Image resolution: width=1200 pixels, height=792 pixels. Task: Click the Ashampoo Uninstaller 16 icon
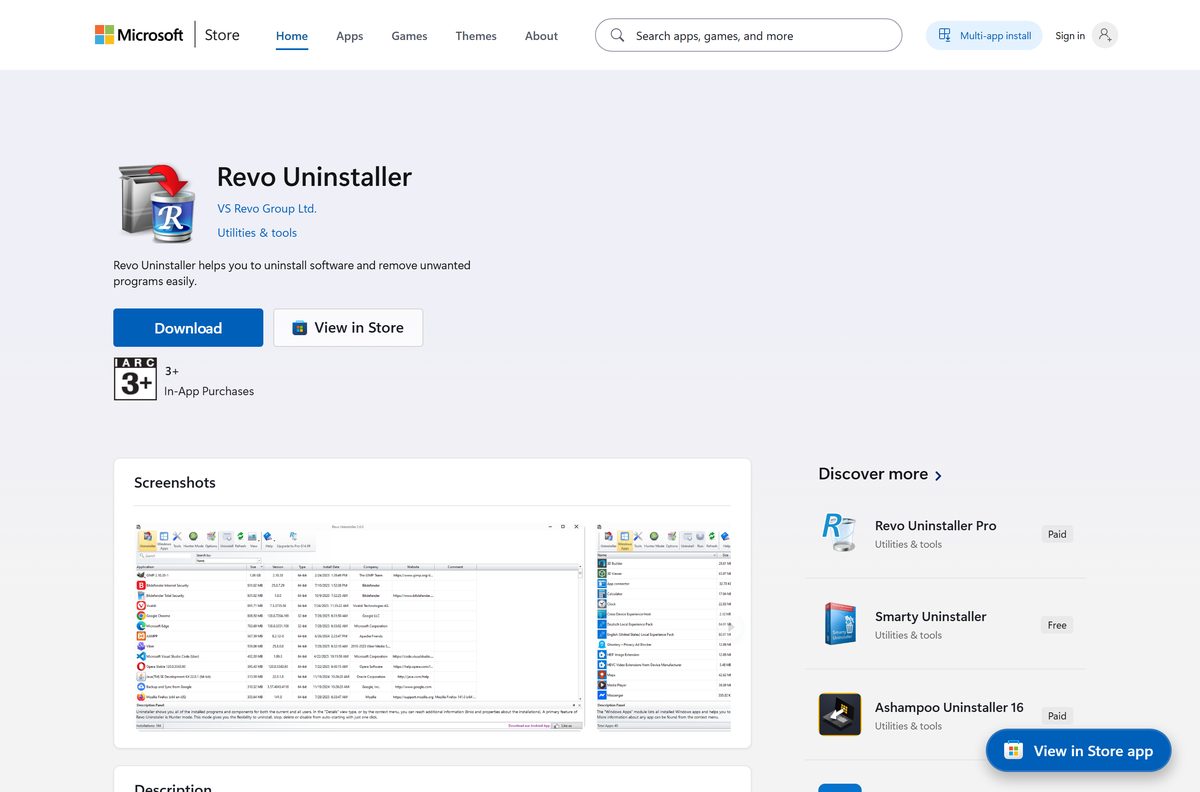[x=839, y=714]
